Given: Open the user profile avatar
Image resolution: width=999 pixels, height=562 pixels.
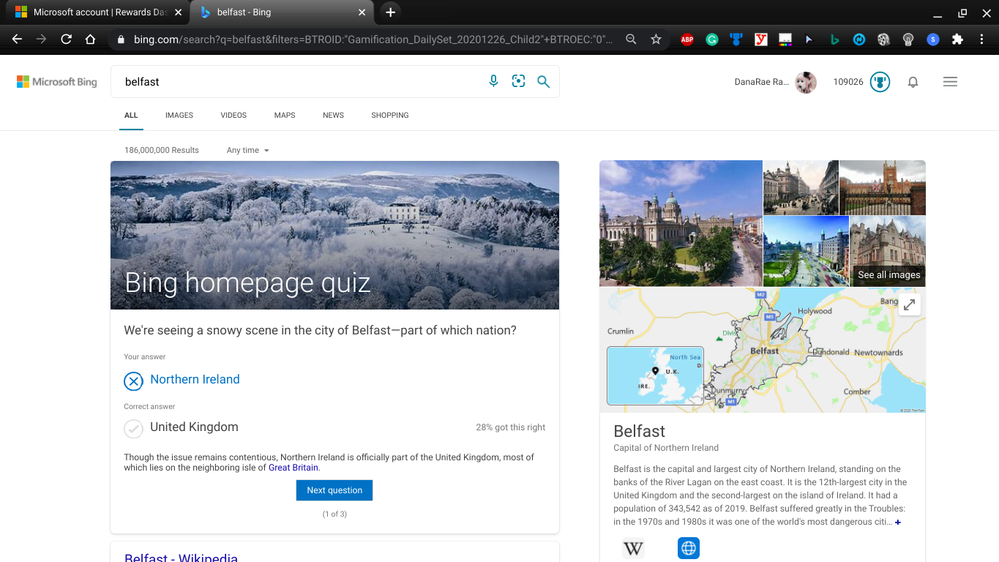Looking at the screenshot, I should point(806,82).
